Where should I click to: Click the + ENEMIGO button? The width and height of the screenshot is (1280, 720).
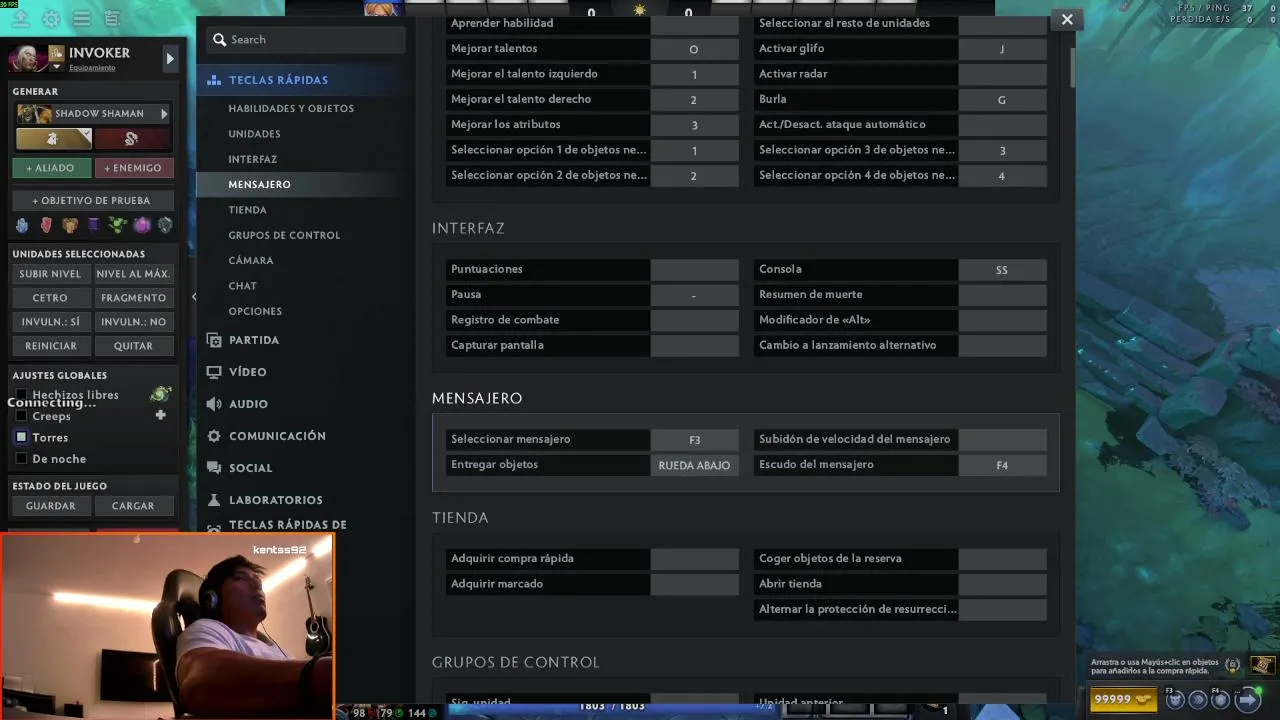click(133, 168)
